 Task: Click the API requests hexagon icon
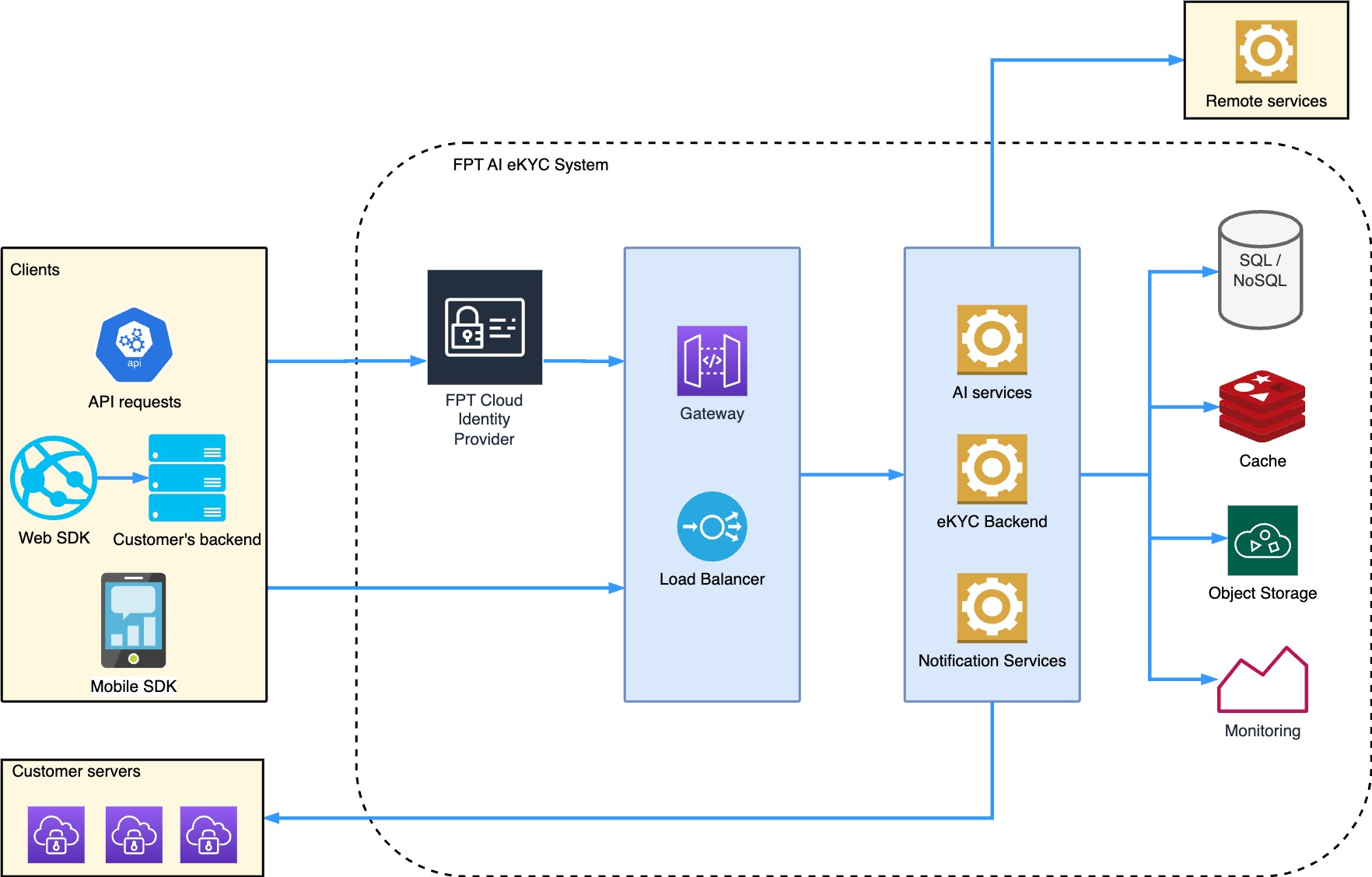(x=134, y=345)
